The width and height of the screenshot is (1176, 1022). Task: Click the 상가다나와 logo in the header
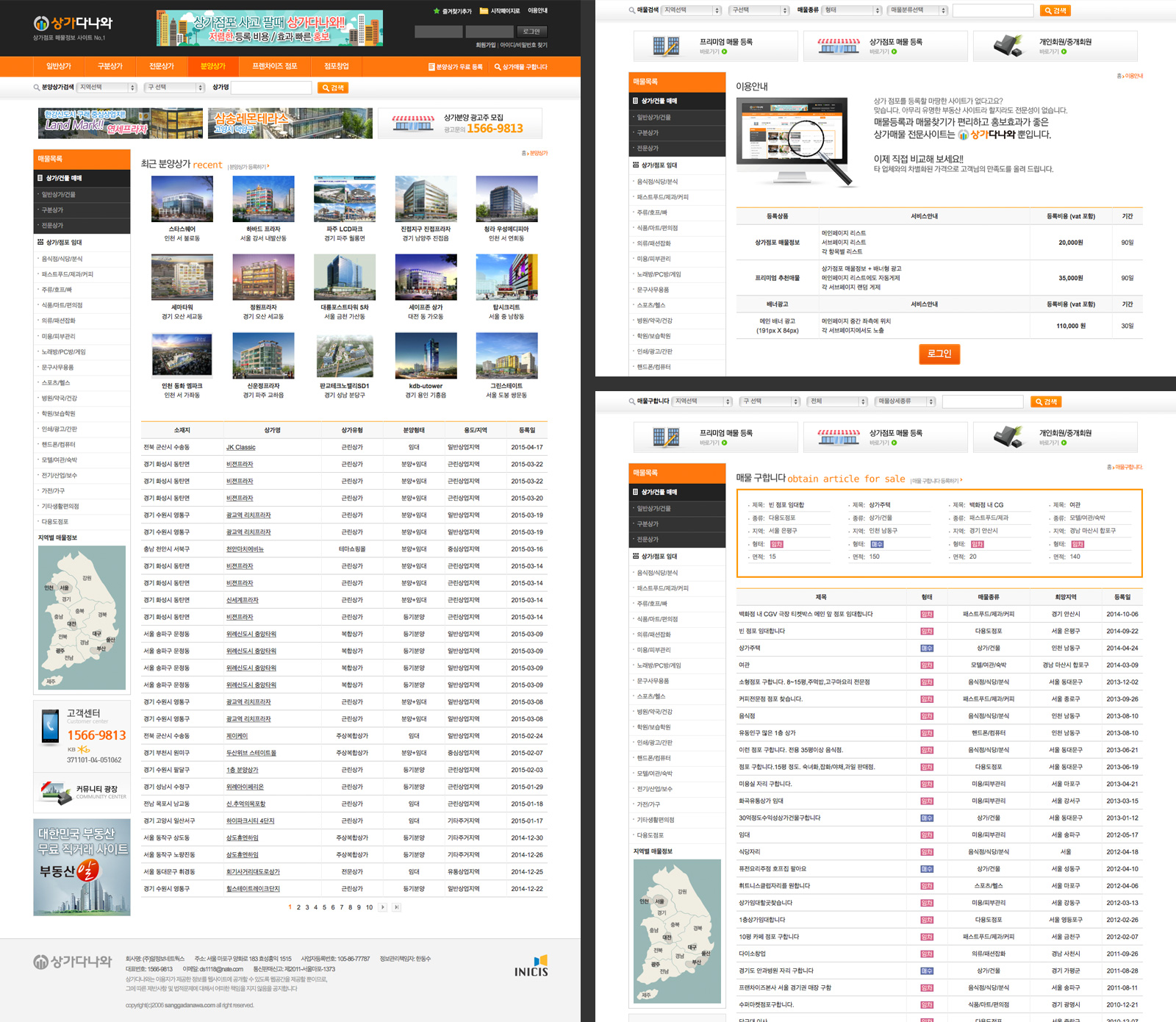(x=73, y=24)
